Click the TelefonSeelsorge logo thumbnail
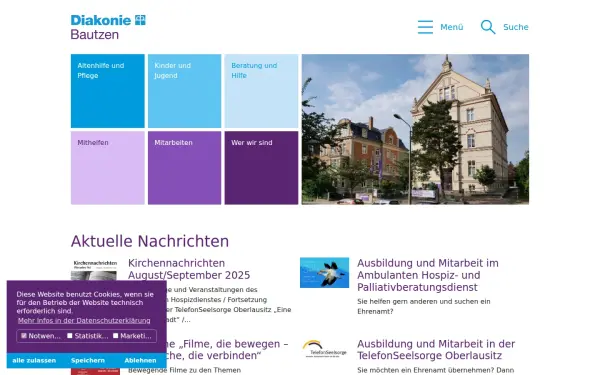Viewport: 600px width, 375px height. tap(324, 349)
